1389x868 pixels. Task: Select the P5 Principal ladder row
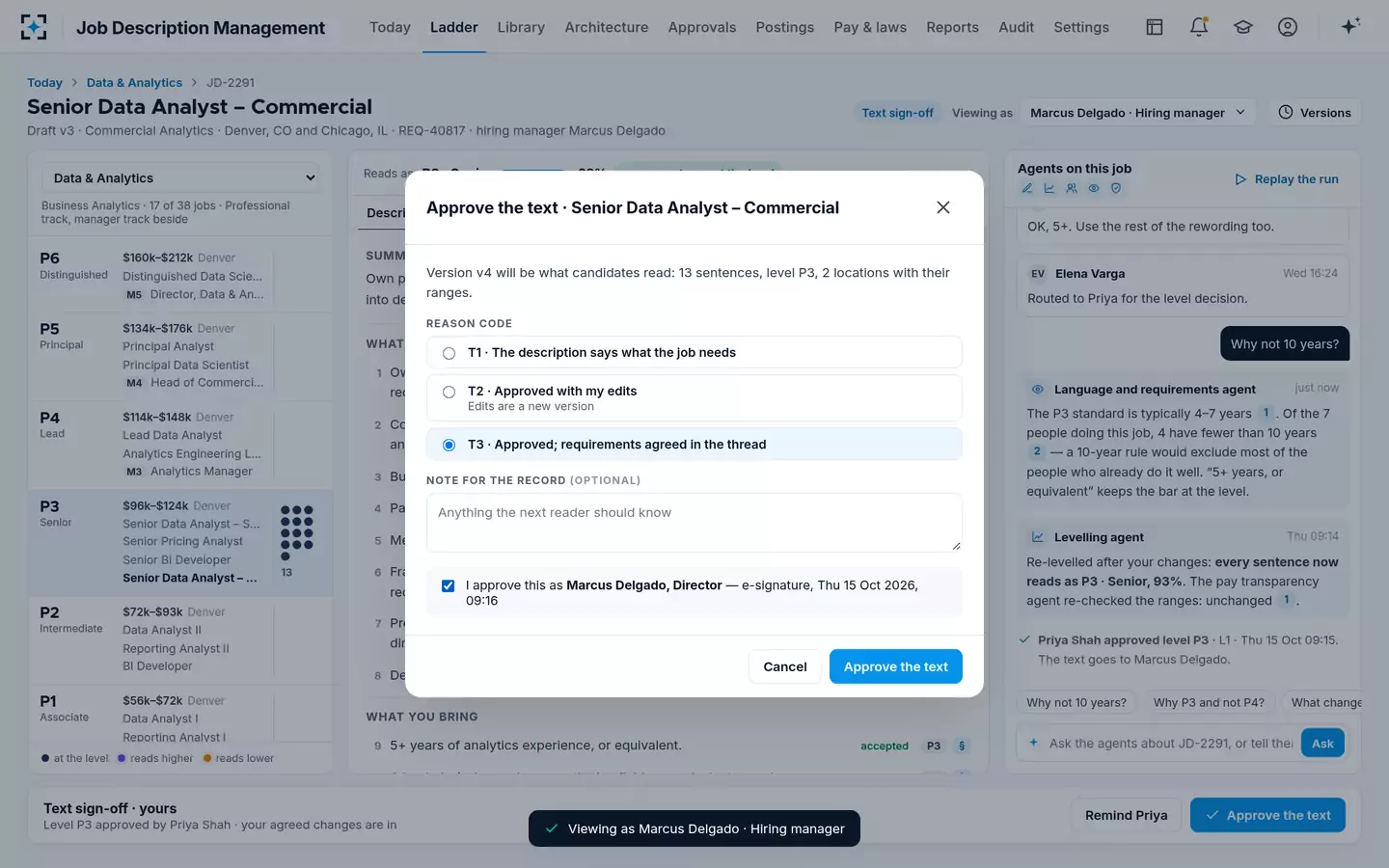point(180,355)
